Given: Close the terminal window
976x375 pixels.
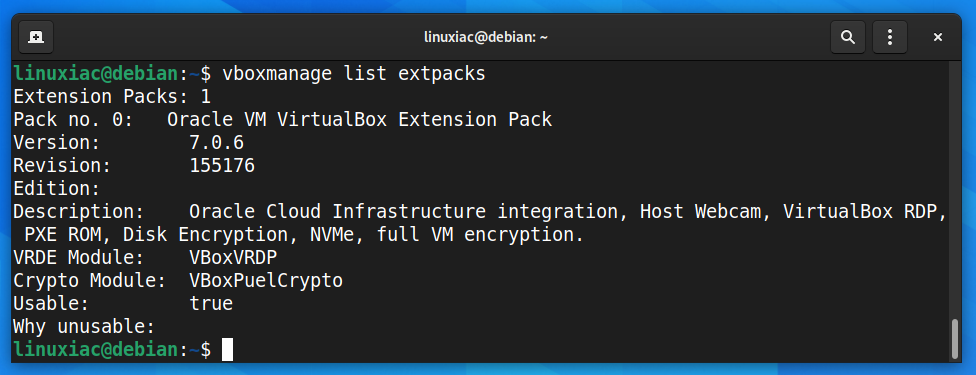Looking at the screenshot, I should (937, 37).
